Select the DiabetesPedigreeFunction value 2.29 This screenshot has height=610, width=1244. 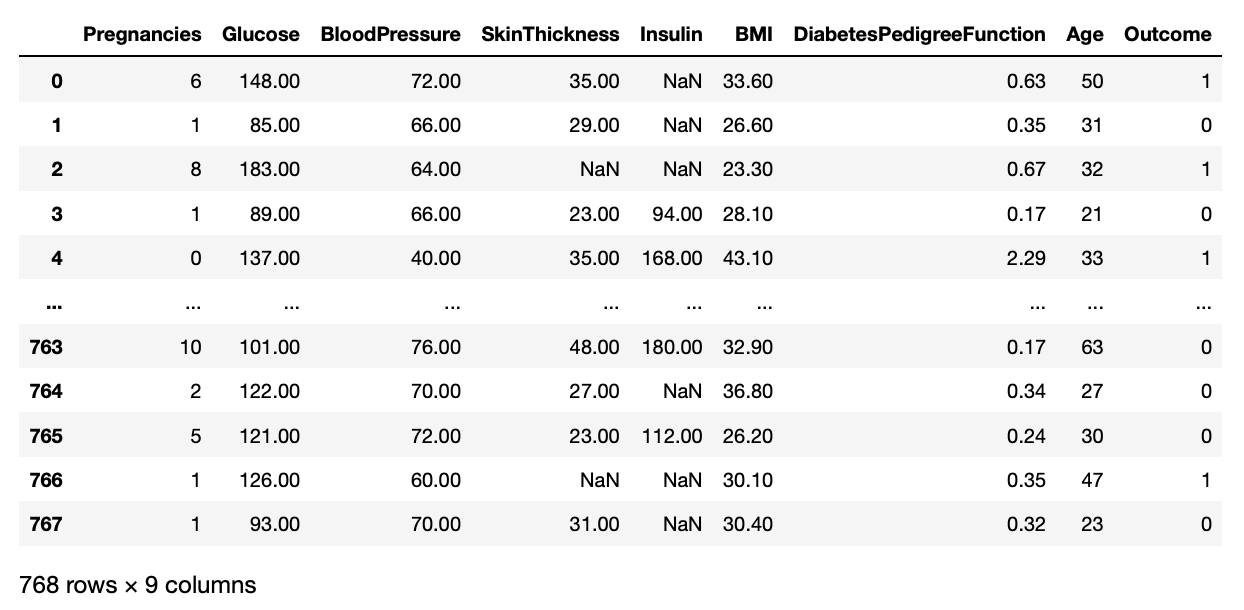1026,258
